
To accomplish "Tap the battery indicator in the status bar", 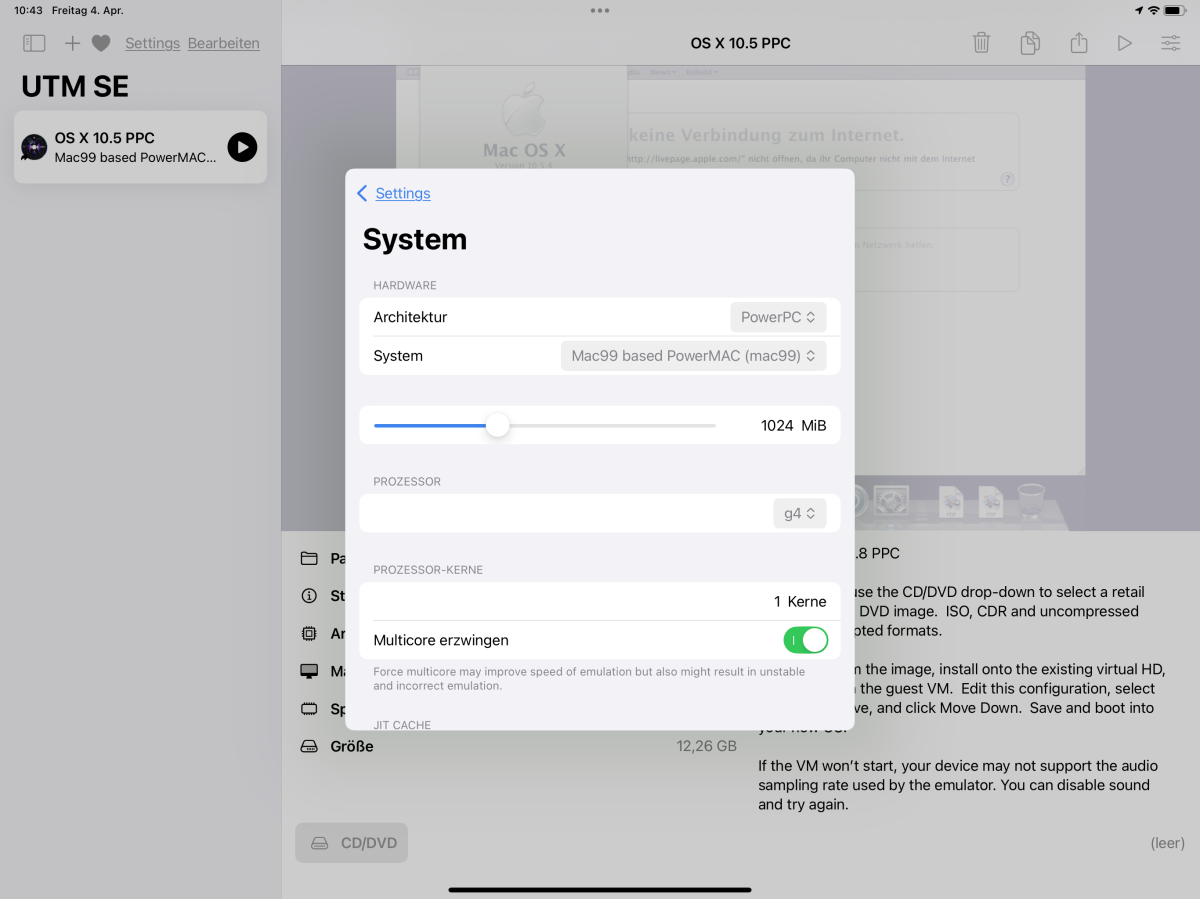I will pos(1175,10).
